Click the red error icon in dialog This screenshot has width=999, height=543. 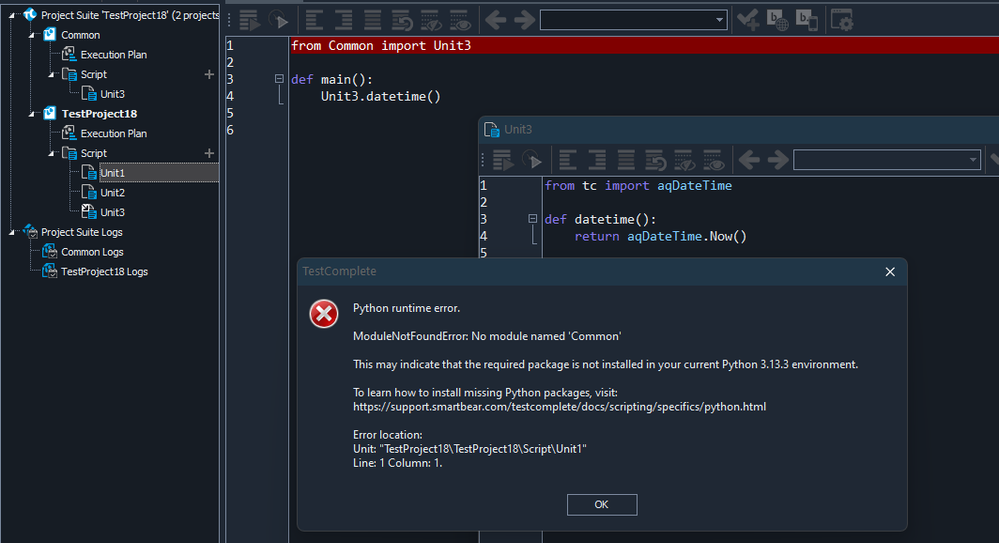pyautogui.click(x=324, y=314)
